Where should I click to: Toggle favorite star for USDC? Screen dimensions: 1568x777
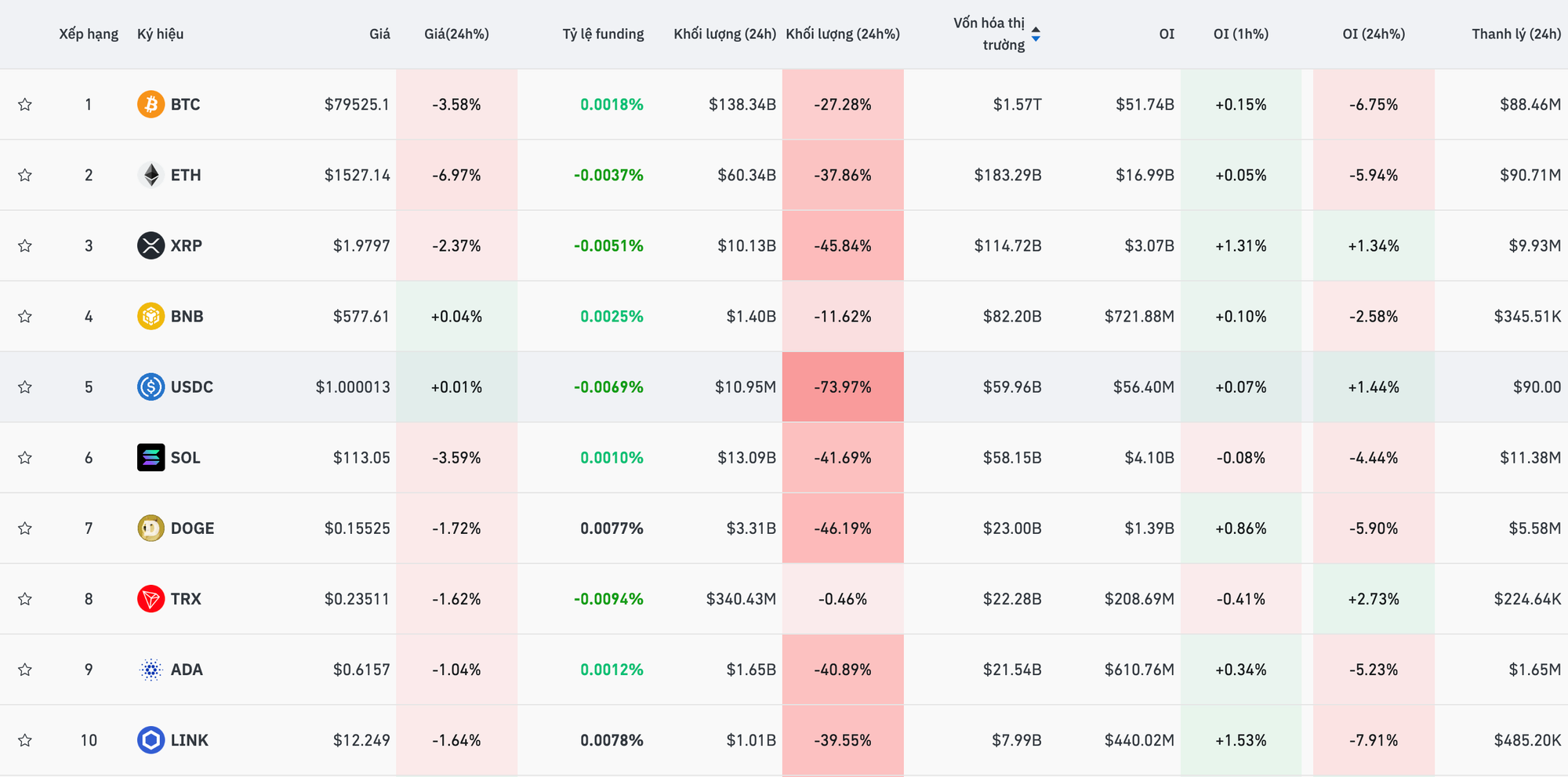click(25, 387)
